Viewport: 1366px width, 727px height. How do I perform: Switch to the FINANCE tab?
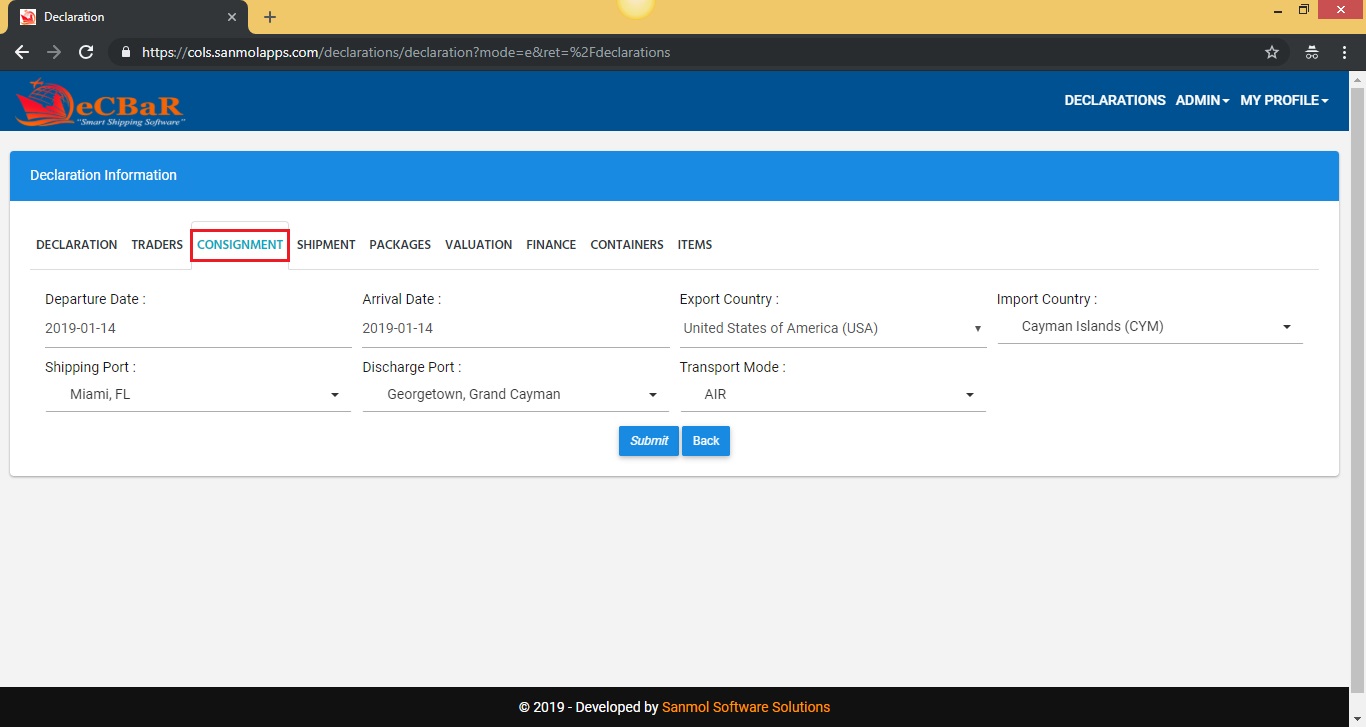click(x=551, y=245)
